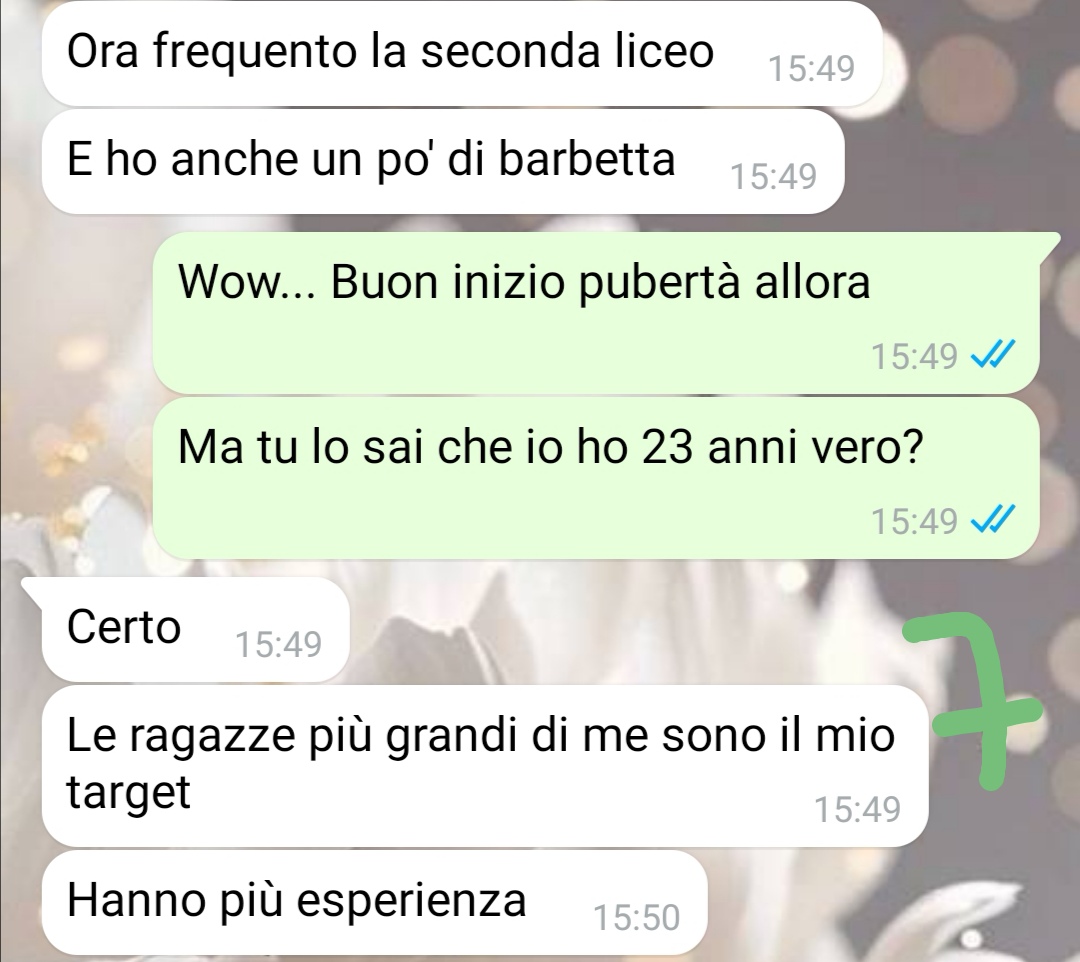This screenshot has height=962, width=1080.
Task: Click the green hand-drawn mark annotation
Action: (971, 700)
